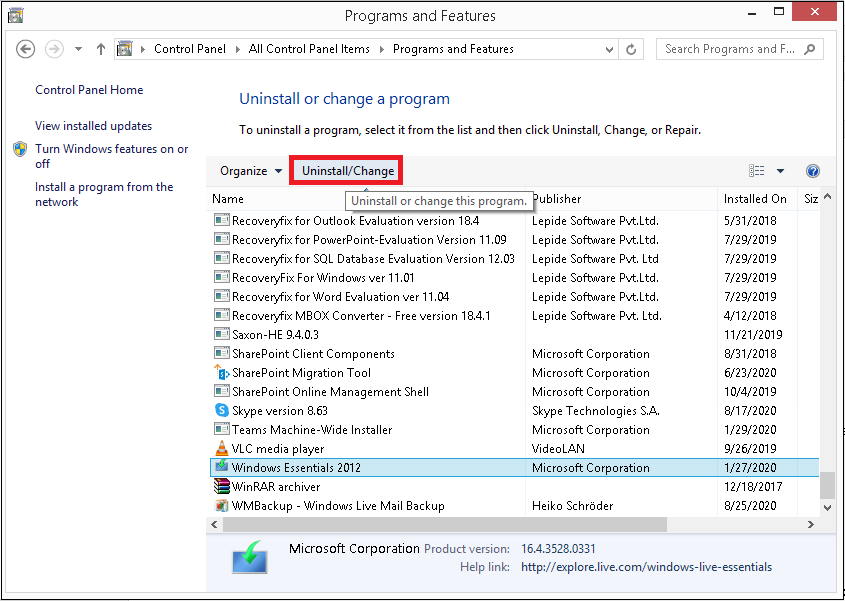Sort by the Installed On column header
This screenshot has height=601, width=845.
[x=755, y=199]
